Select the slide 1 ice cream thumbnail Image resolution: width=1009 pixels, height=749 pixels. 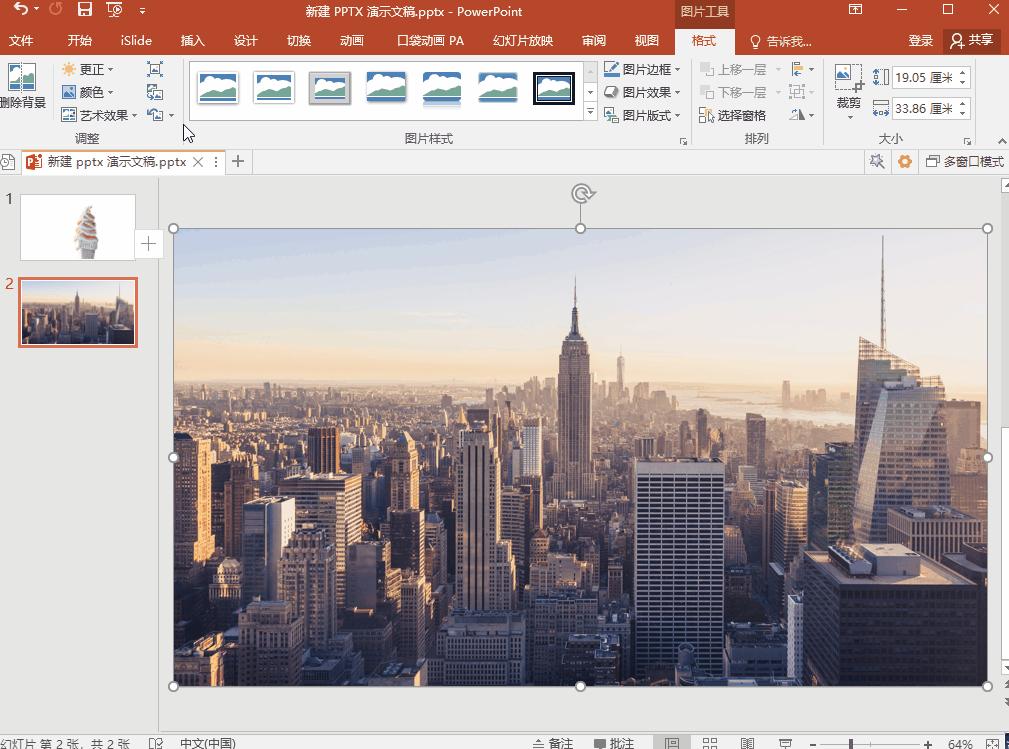pos(78,227)
